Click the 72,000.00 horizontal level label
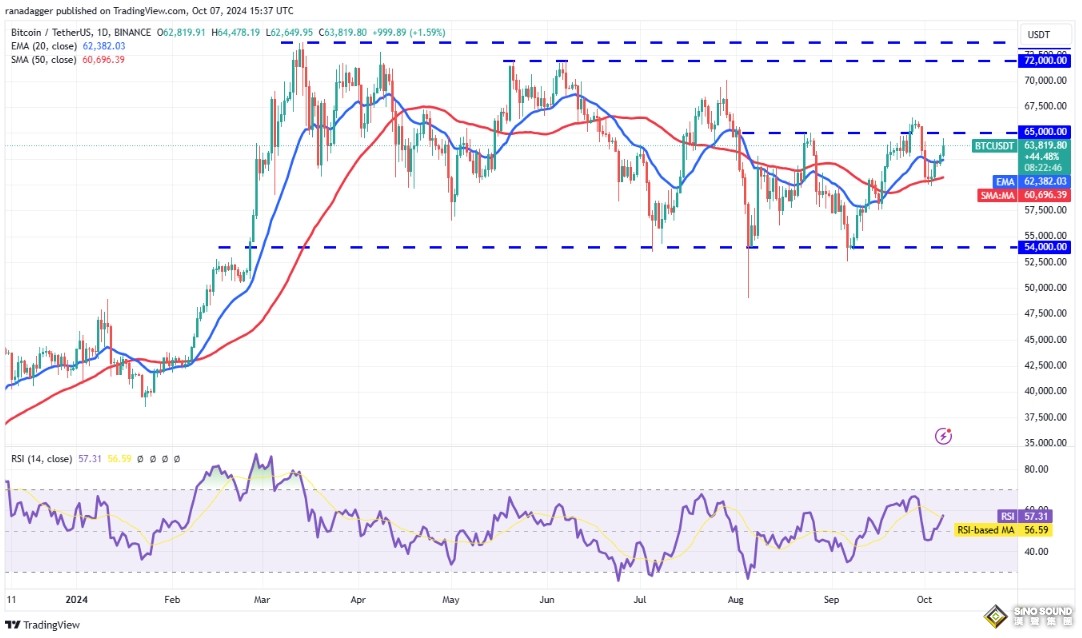1082x638 pixels. coord(1046,61)
